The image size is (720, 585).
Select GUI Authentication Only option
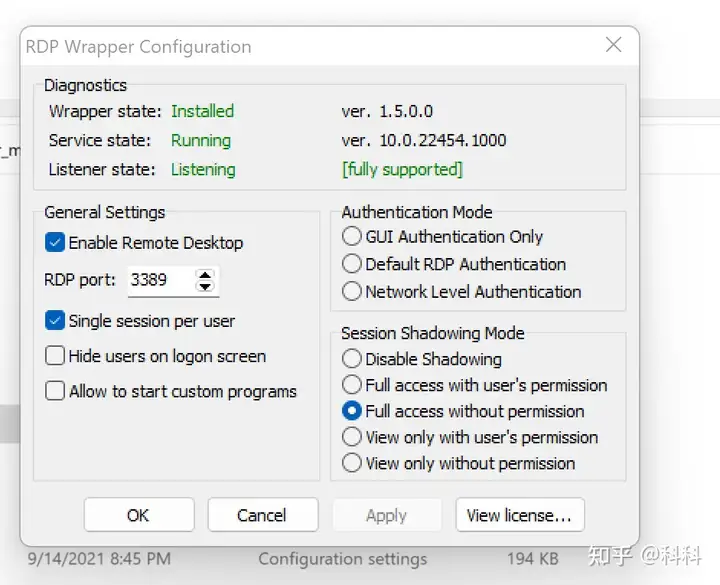point(352,236)
